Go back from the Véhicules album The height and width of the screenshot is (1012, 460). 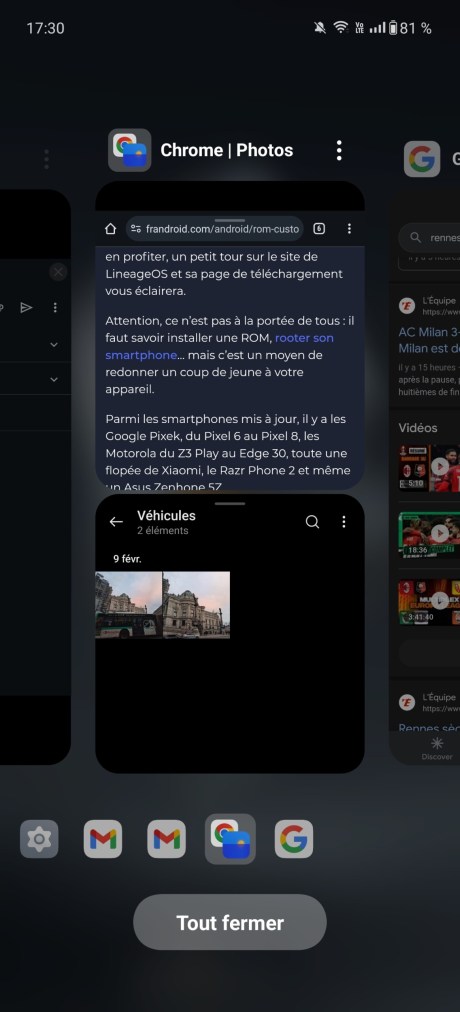click(116, 522)
